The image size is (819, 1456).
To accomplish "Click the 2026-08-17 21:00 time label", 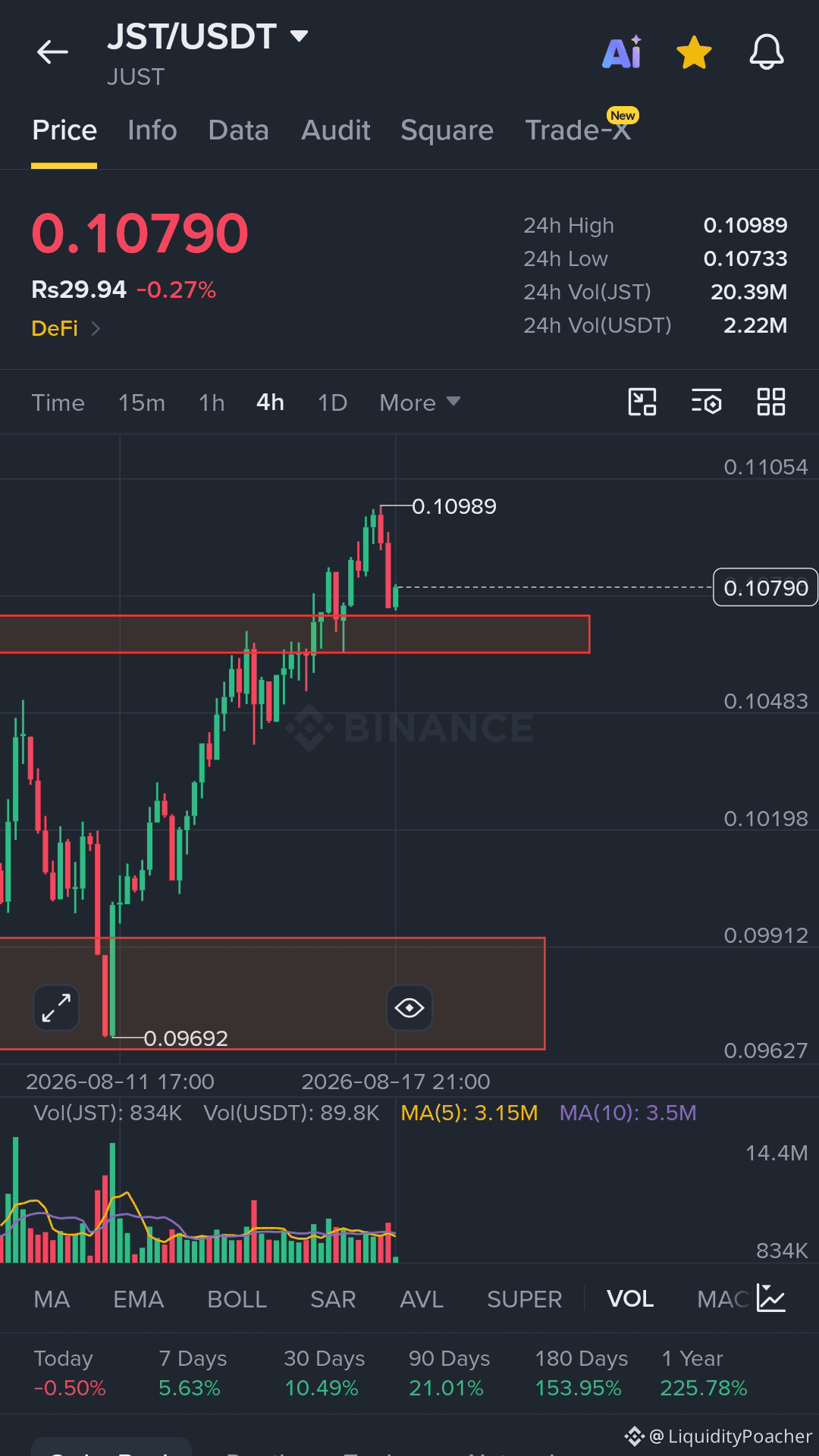I will pyautogui.click(x=396, y=1082).
